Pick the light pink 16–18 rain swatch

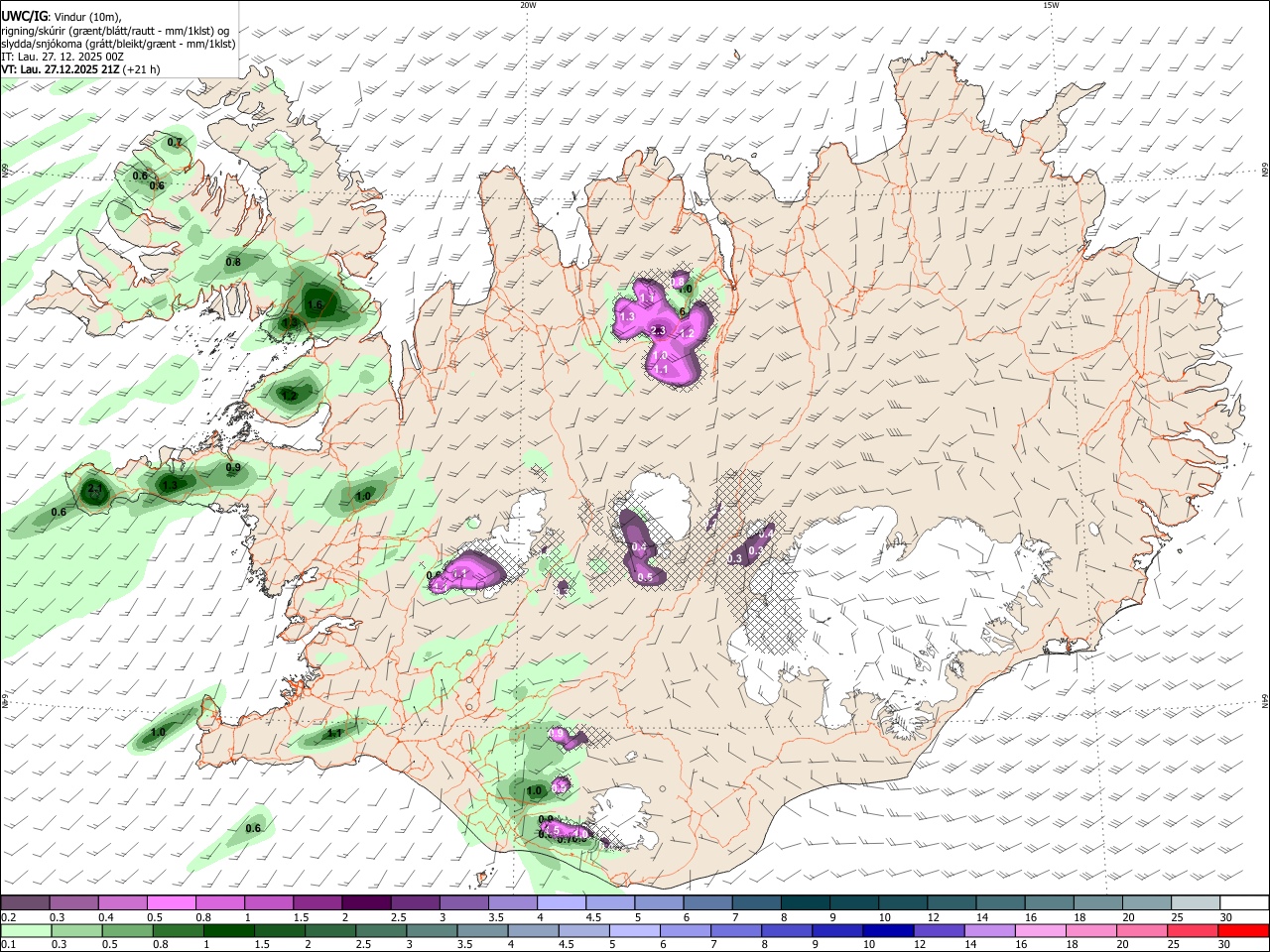click(1042, 930)
